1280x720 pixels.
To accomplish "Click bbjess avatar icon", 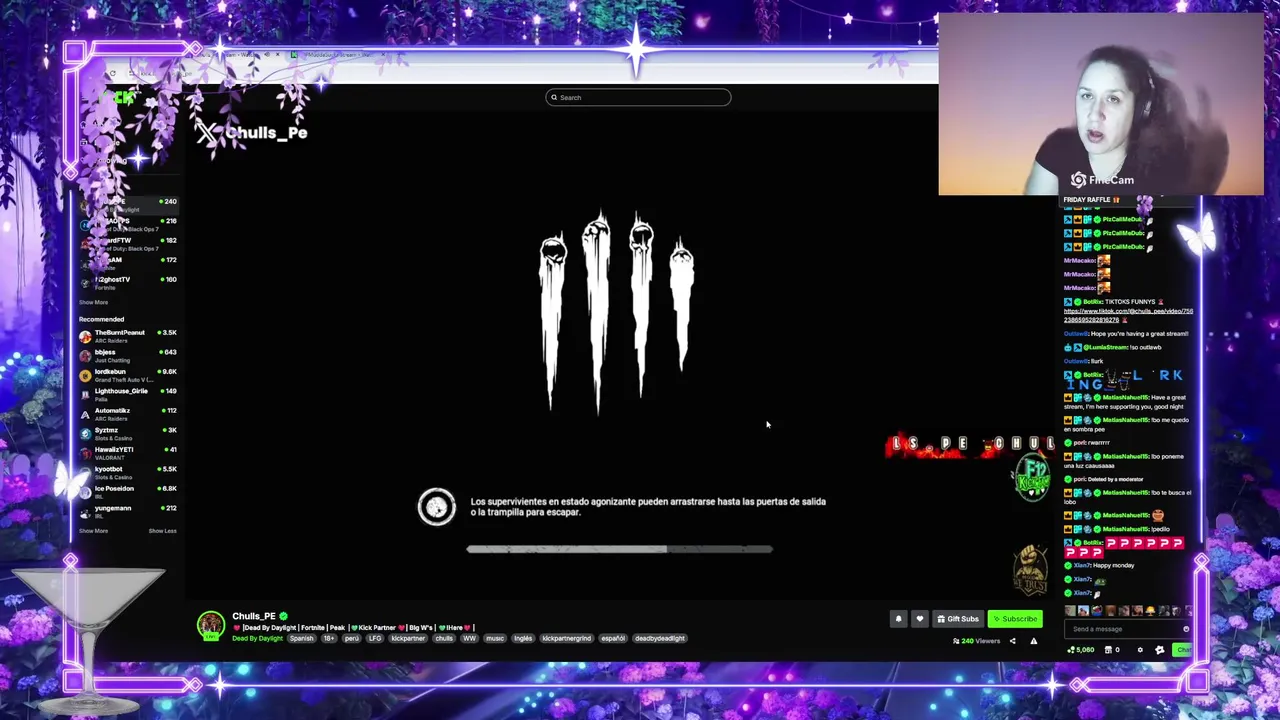I will (x=85, y=356).
